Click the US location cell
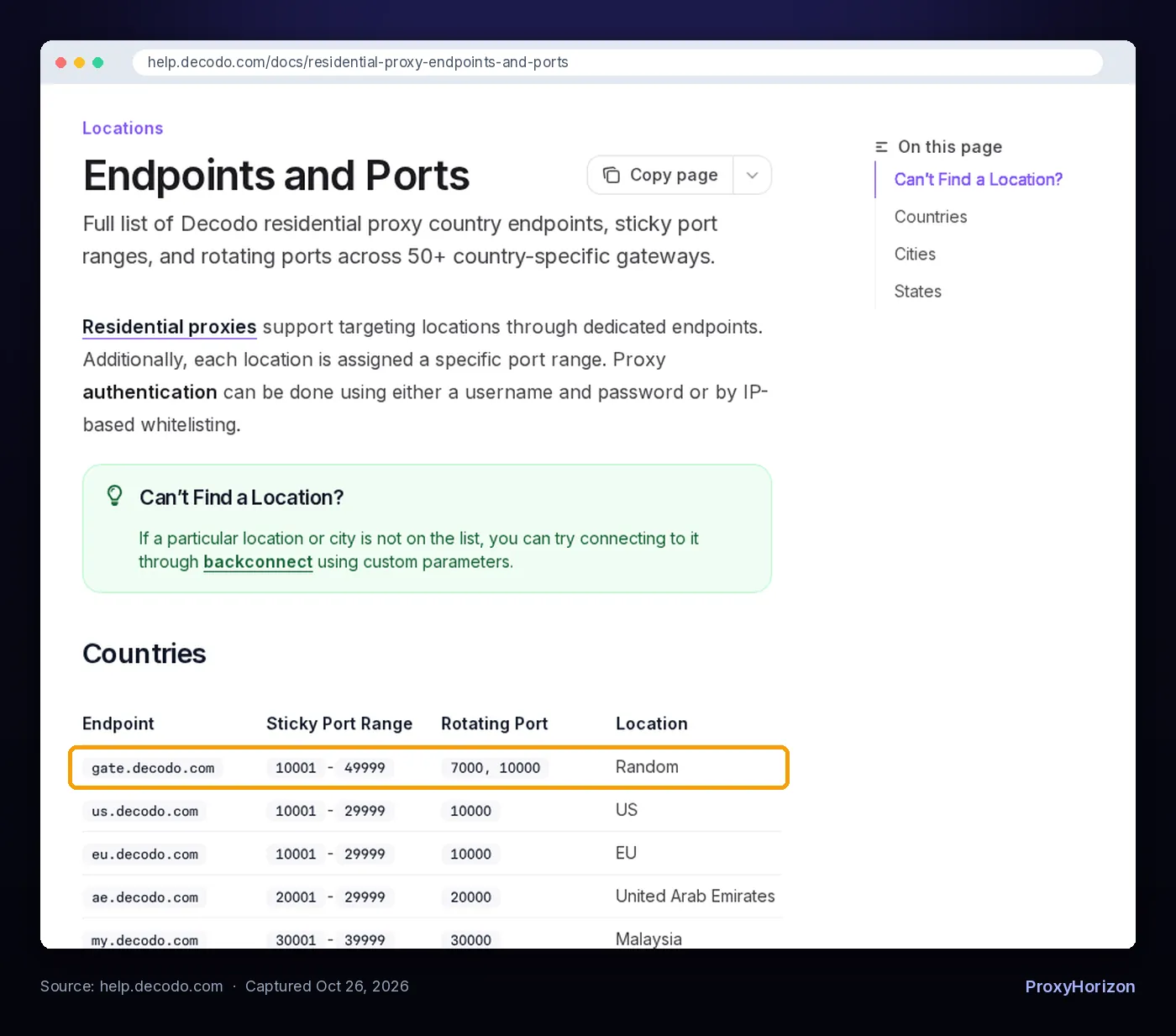This screenshot has width=1176, height=1036. click(627, 810)
